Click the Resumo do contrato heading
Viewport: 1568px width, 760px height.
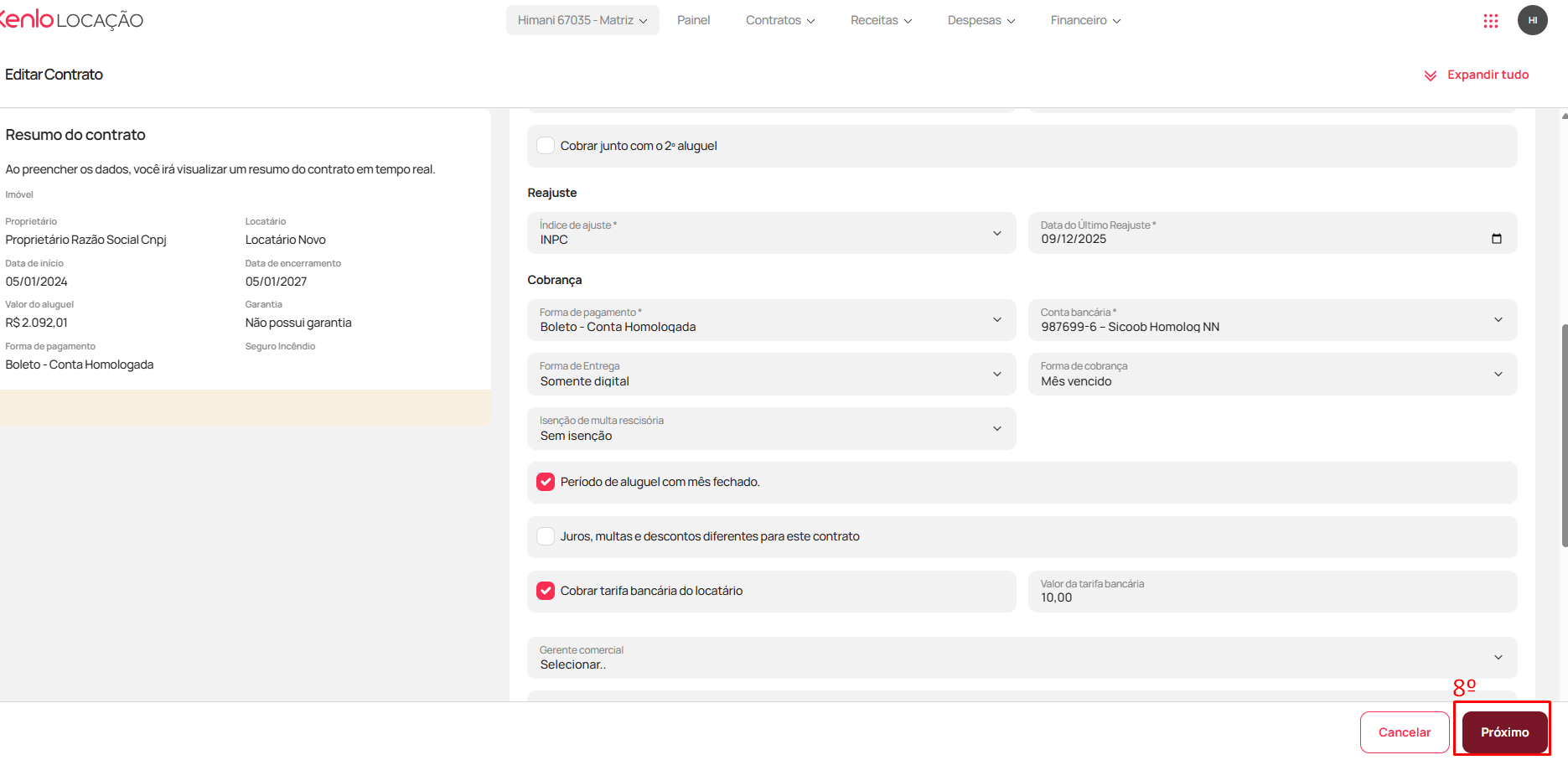75,135
